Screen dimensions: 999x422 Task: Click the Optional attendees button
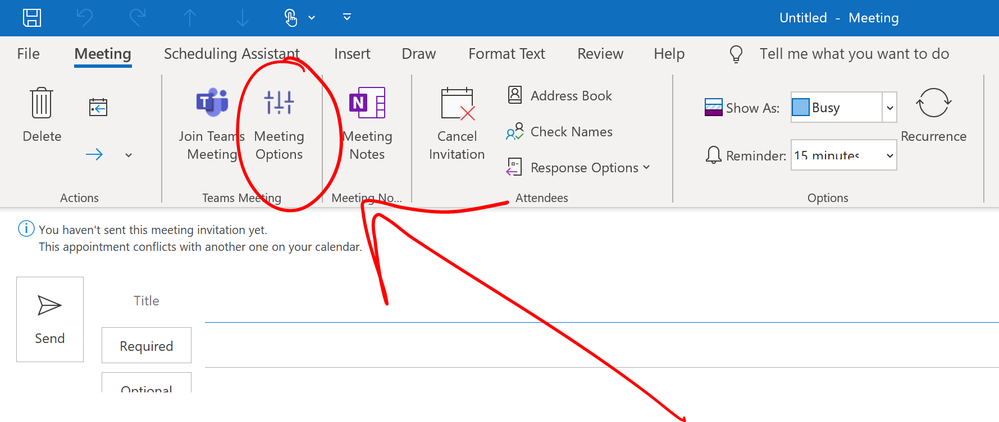coord(147,382)
